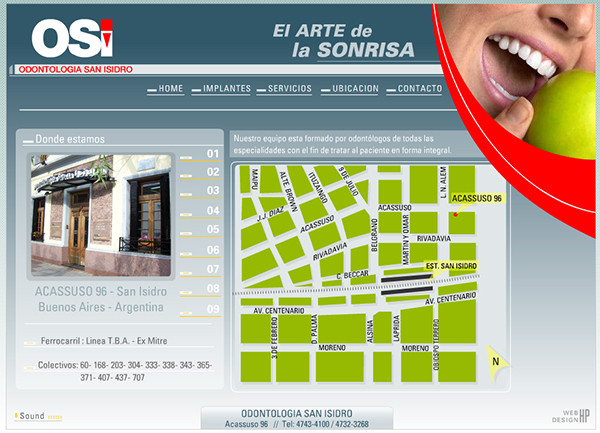This screenshot has width=600, height=433.
Task: Click the red location marker on map
Action: 456,214
